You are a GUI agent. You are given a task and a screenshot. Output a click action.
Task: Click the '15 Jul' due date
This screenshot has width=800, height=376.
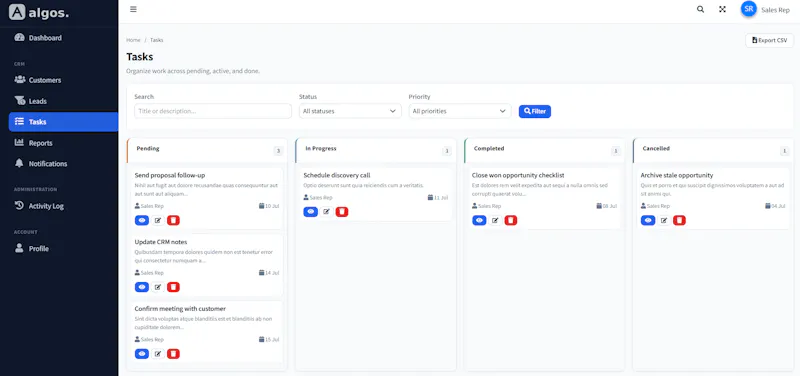[269, 339]
